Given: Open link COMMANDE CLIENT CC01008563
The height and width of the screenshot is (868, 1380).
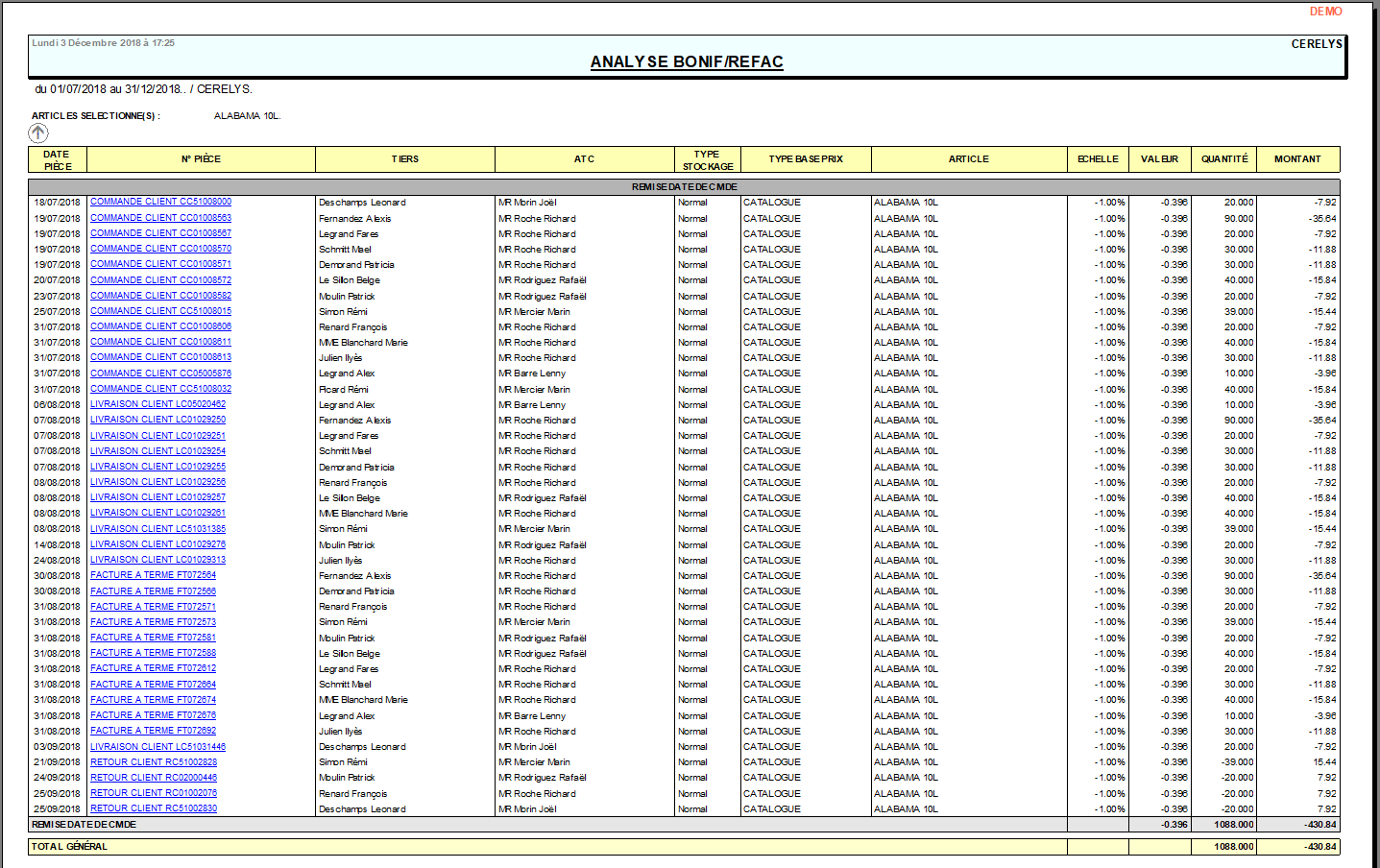Looking at the screenshot, I should tap(160, 218).
